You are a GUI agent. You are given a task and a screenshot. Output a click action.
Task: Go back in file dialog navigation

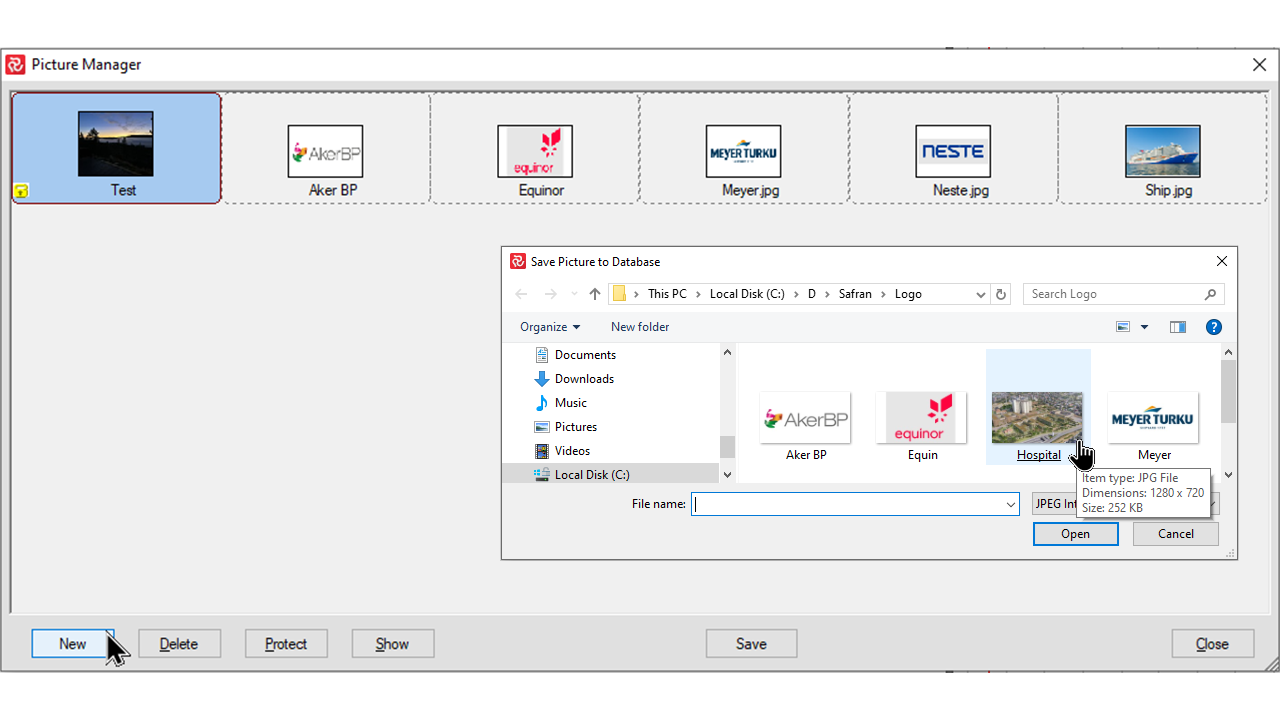click(x=521, y=294)
